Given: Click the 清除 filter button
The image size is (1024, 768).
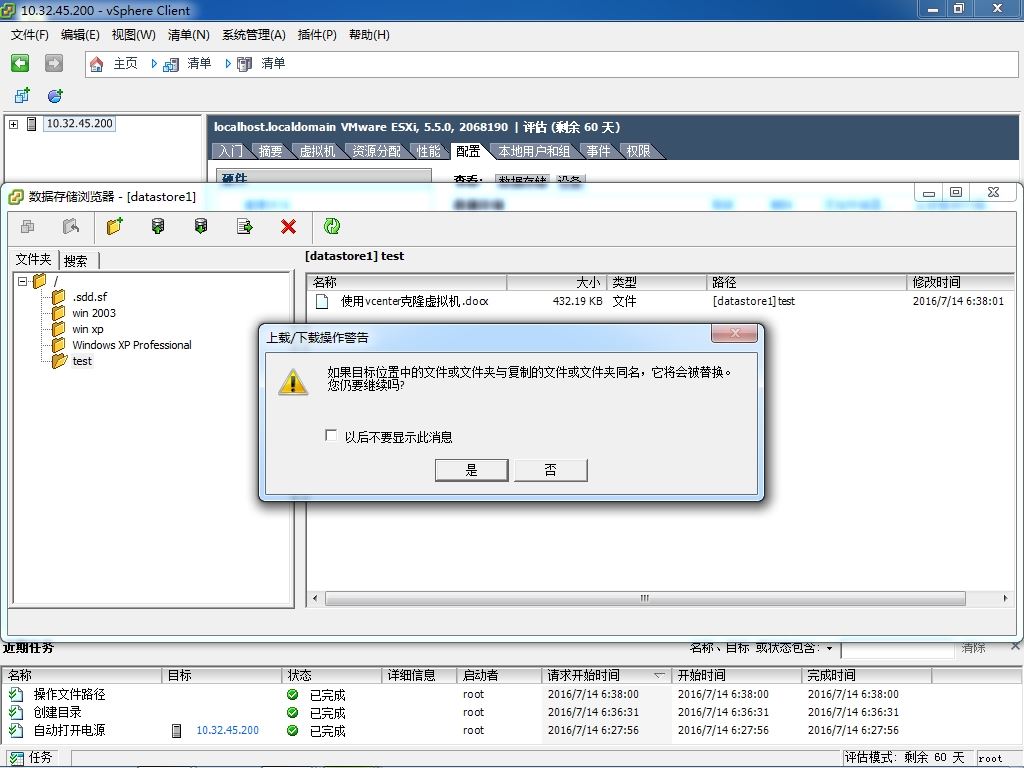Looking at the screenshot, I should 973,648.
